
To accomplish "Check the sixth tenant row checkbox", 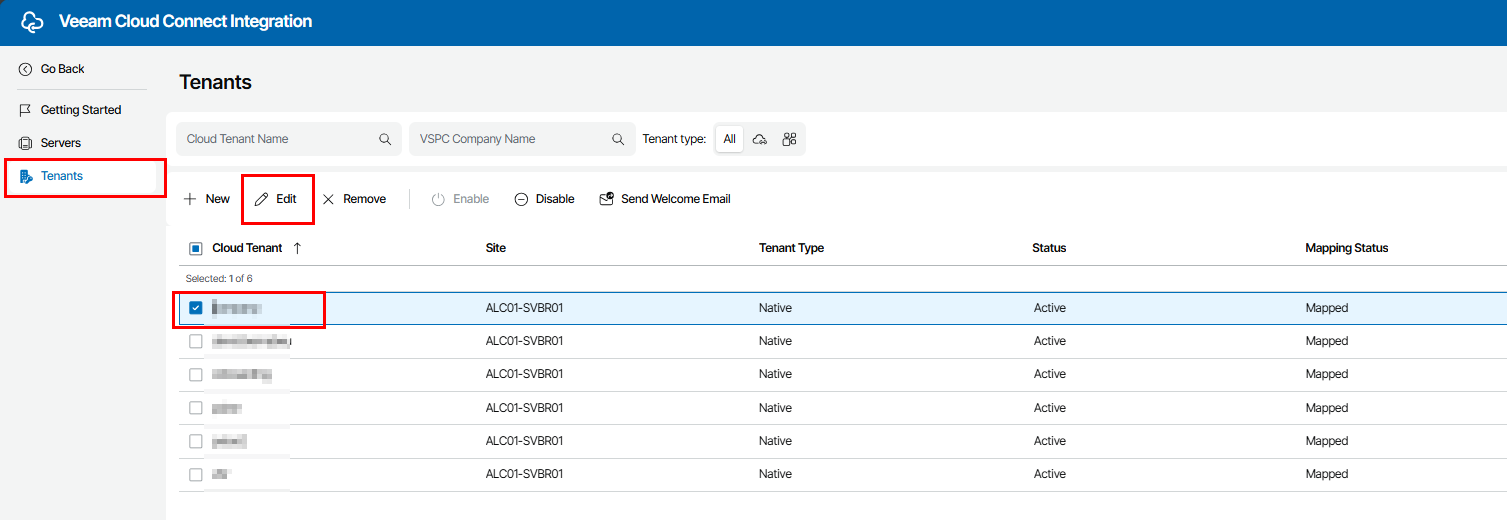I will pyautogui.click(x=196, y=474).
